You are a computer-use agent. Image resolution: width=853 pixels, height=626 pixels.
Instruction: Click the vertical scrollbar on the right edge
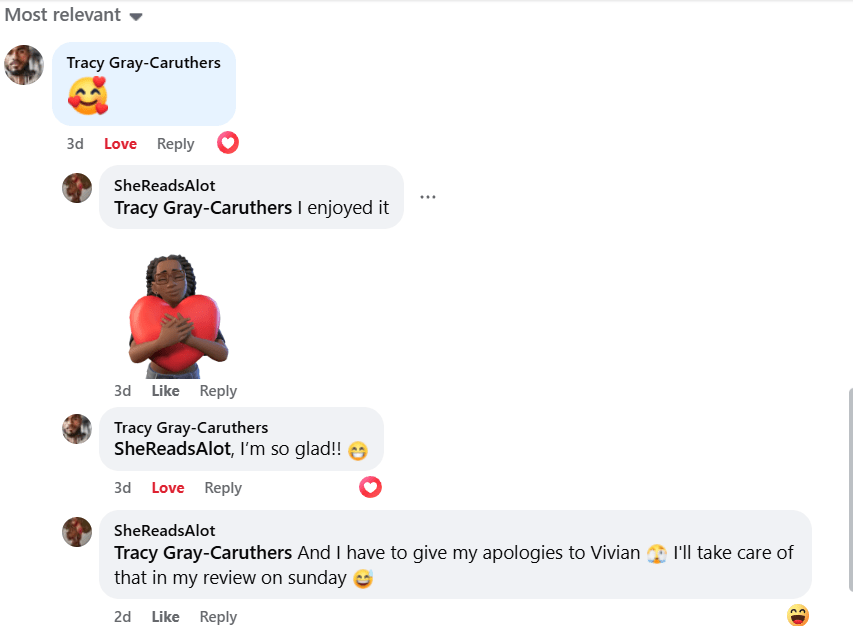[850, 489]
